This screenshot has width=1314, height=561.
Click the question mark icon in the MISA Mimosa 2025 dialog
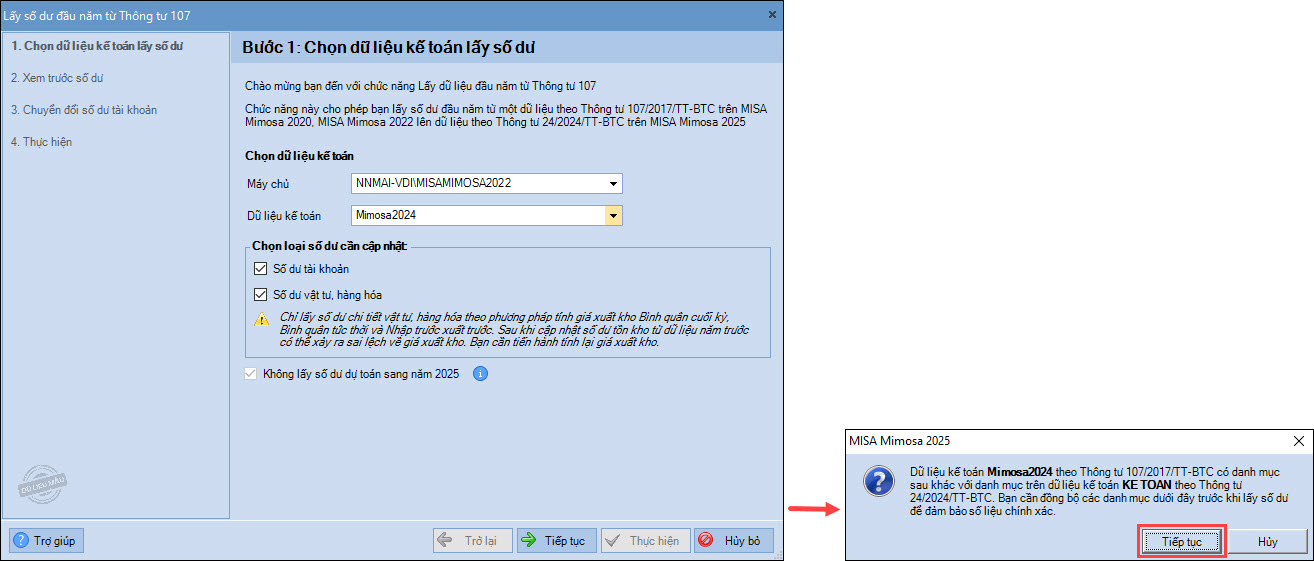click(877, 483)
